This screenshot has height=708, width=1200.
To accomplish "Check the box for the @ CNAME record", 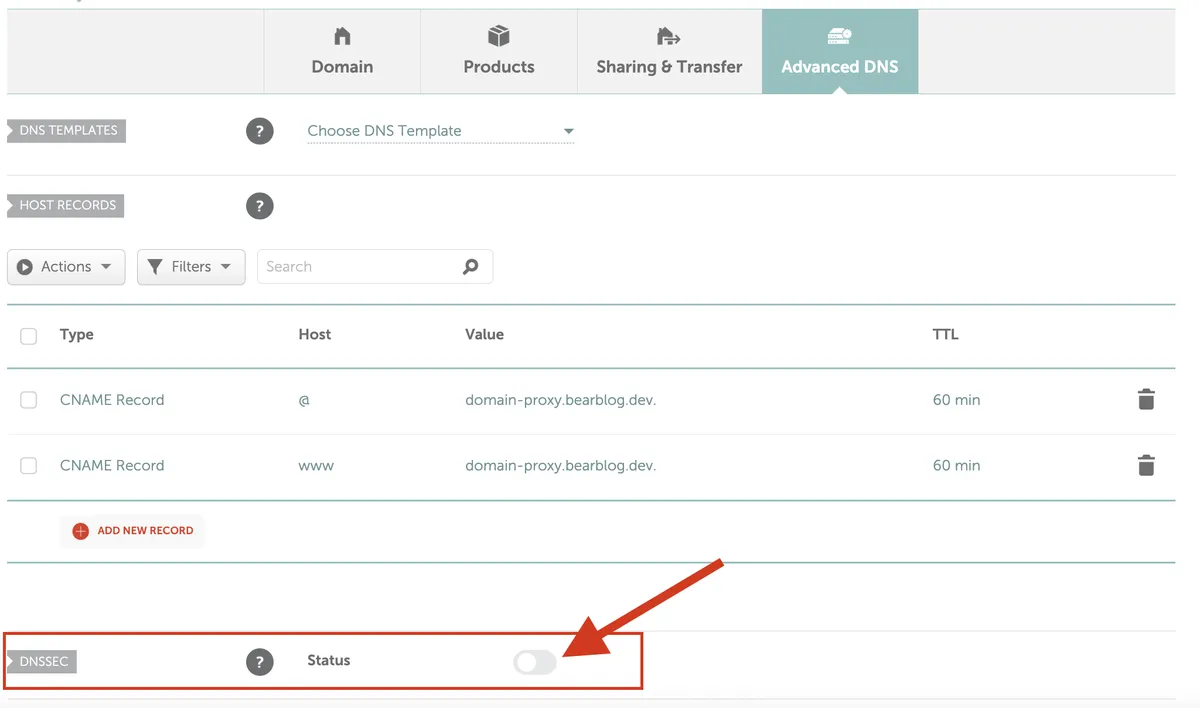I will pyautogui.click(x=29, y=400).
